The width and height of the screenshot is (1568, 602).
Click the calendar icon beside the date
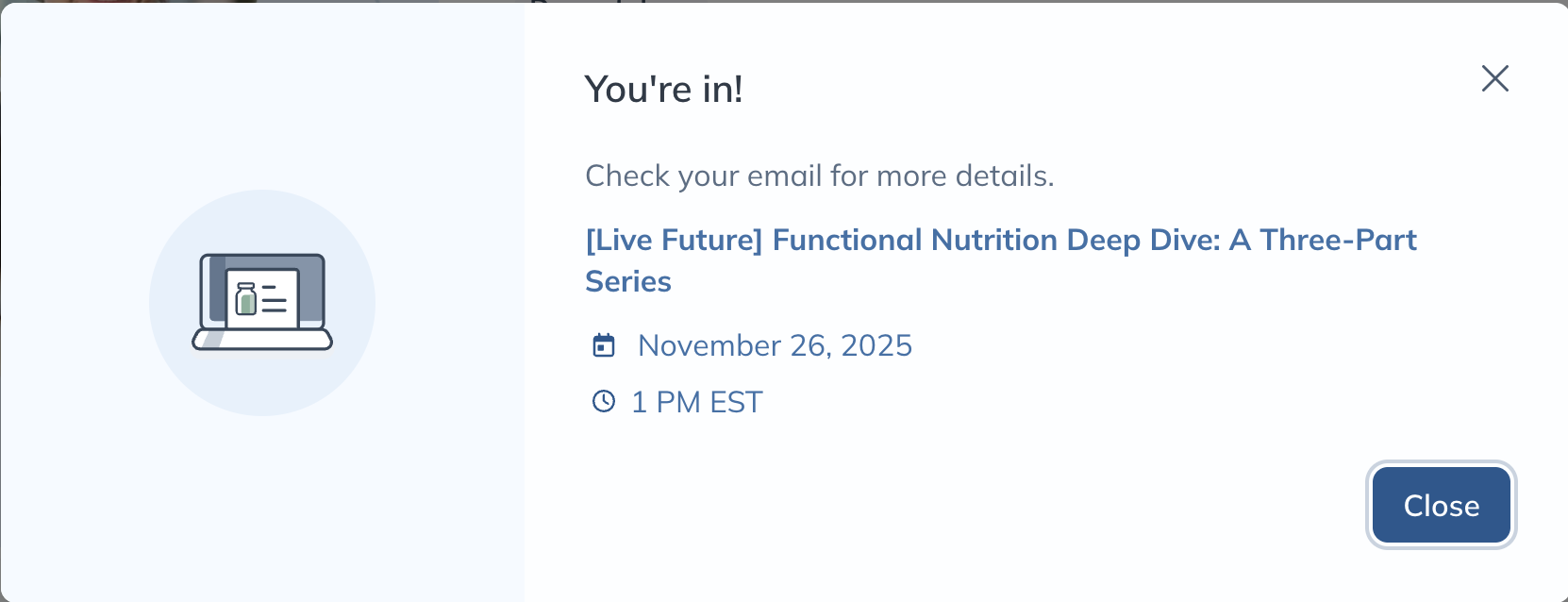coord(604,345)
